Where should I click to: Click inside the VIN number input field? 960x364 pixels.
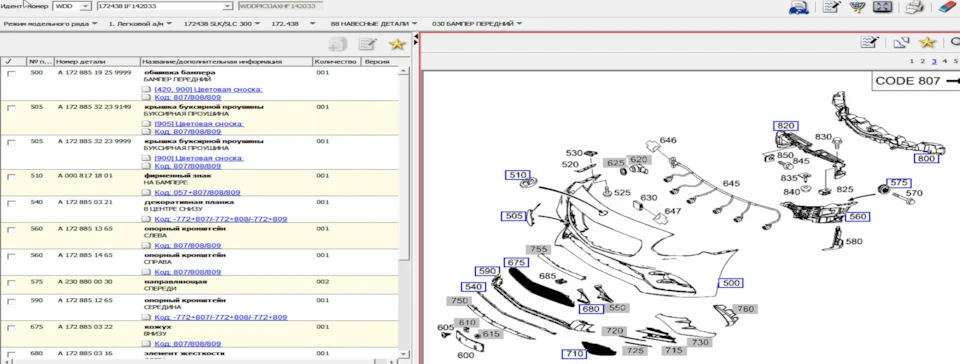159,6
